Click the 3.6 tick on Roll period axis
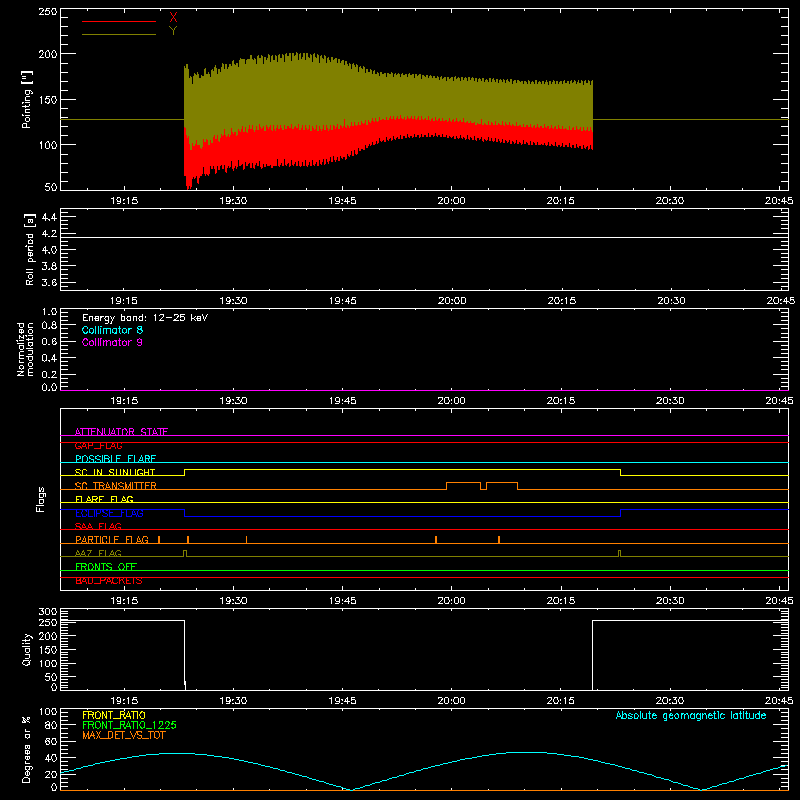This screenshot has height=800, width=800. 49,282
